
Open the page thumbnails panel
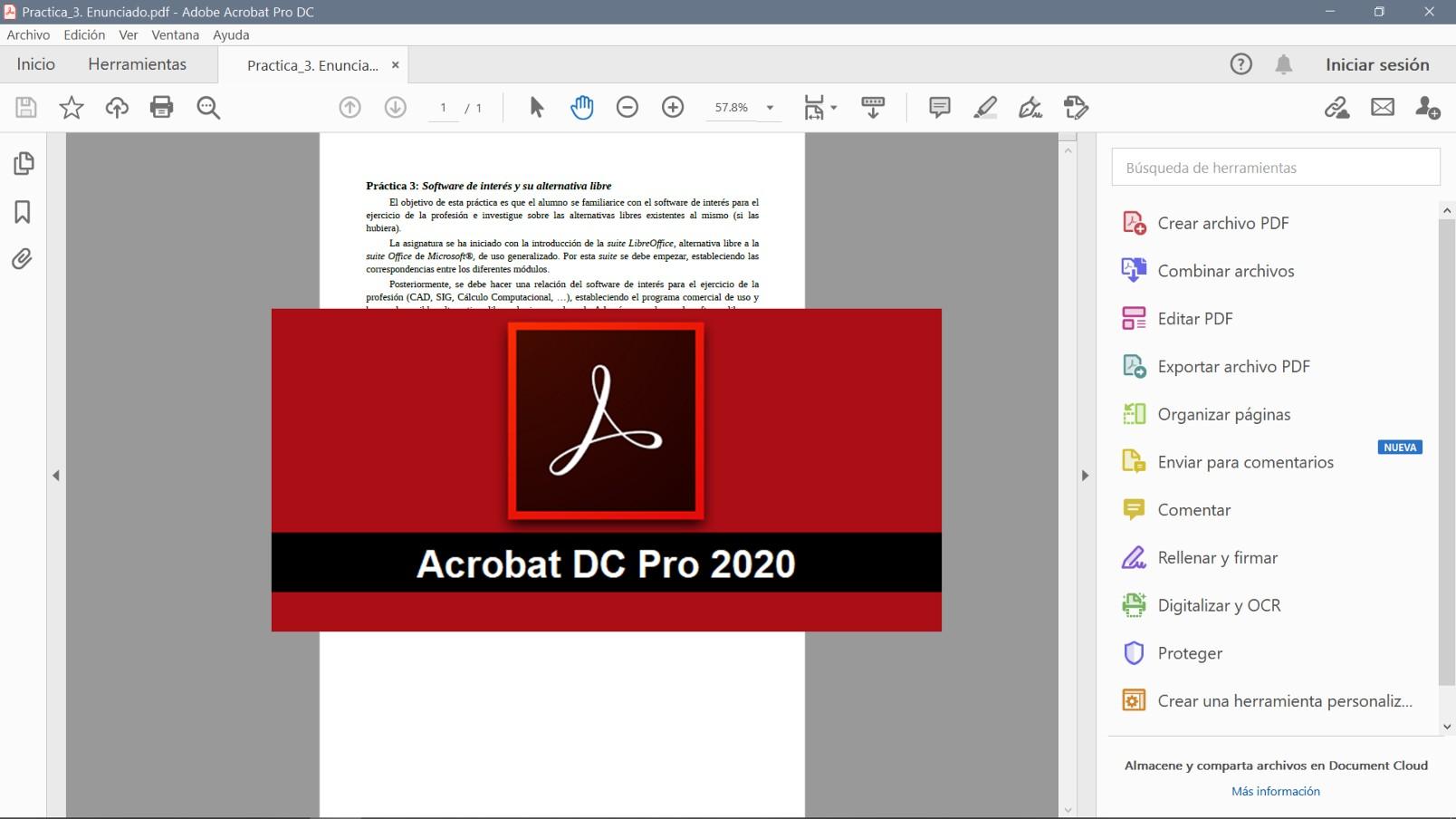(x=24, y=164)
